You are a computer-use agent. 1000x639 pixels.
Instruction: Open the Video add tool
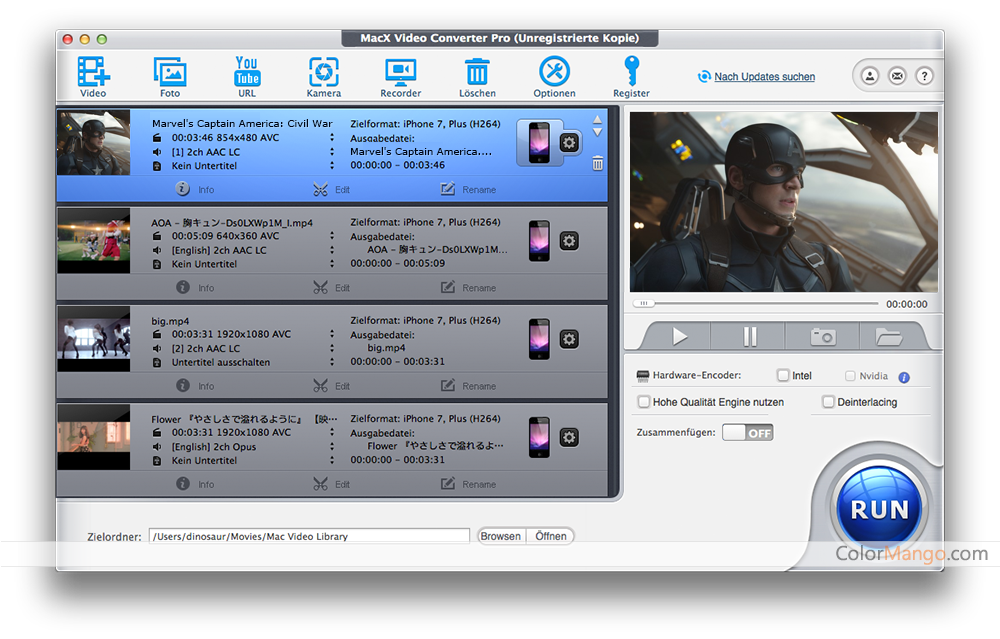(x=93, y=77)
